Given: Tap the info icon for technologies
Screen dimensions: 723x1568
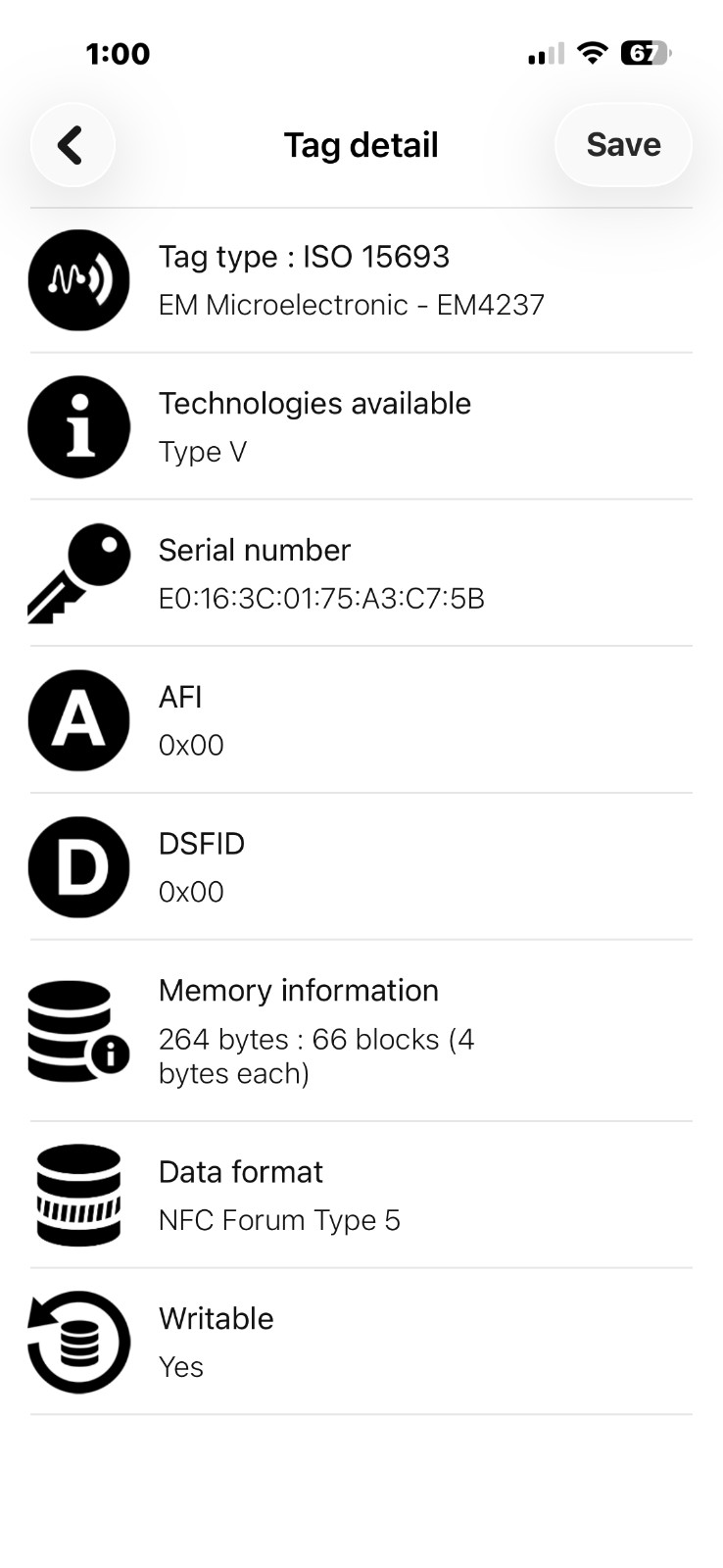Looking at the screenshot, I should click(x=78, y=427).
